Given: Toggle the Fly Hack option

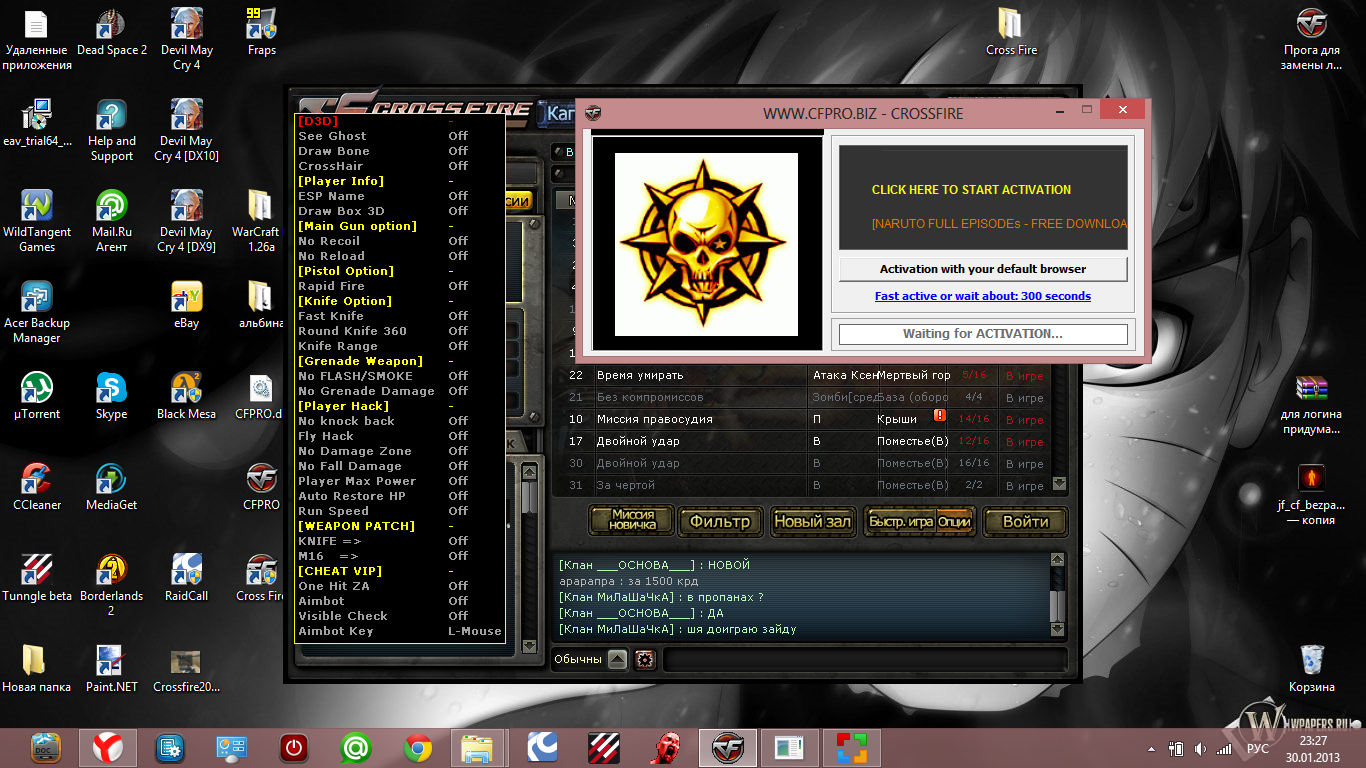Looking at the screenshot, I should click(400, 436).
